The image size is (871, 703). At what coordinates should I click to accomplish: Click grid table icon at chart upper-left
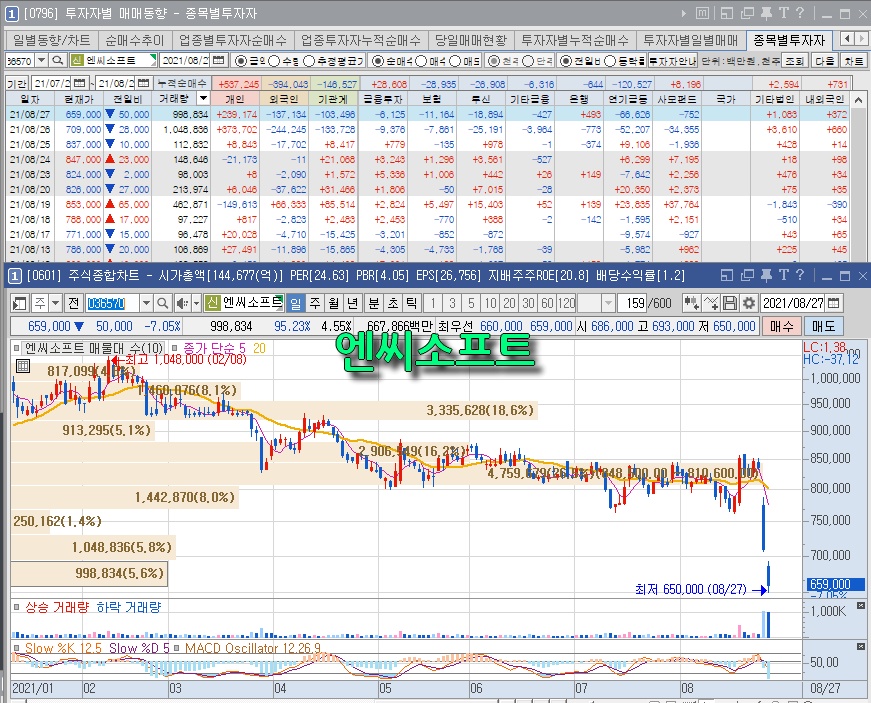click(x=23, y=366)
